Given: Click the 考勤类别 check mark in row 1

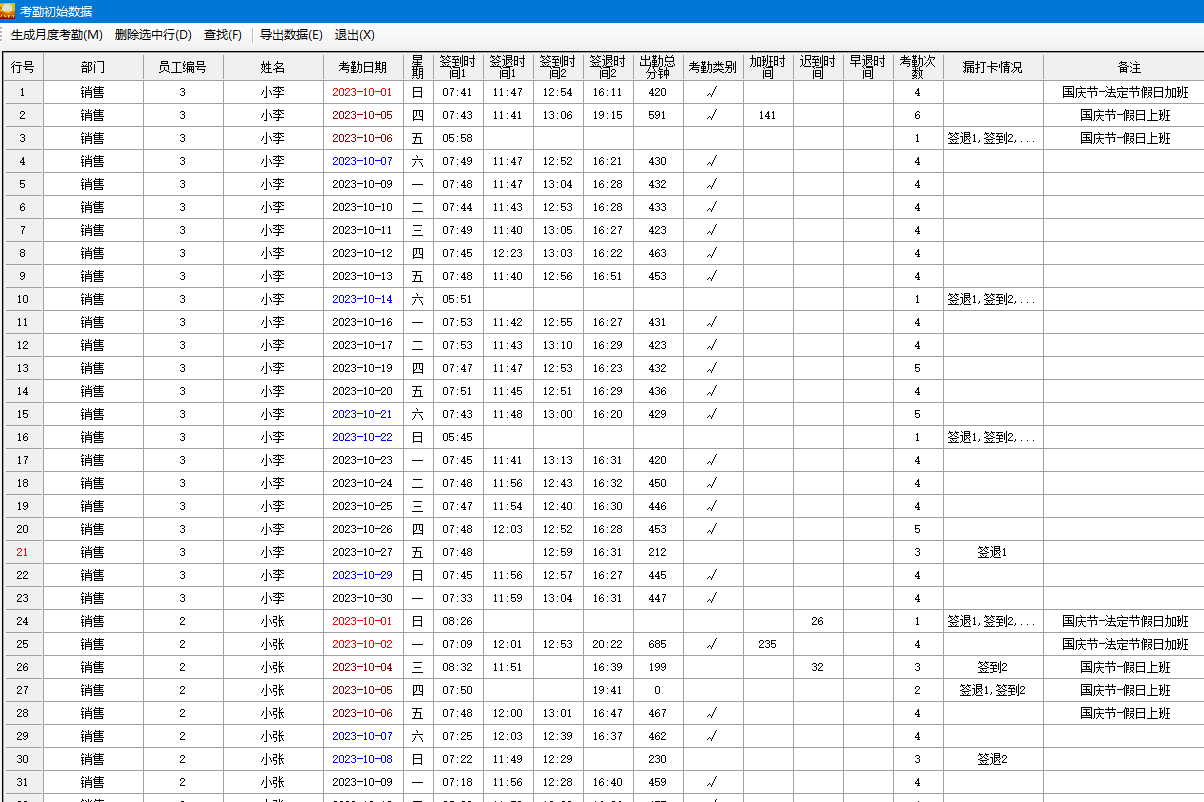Looking at the screenshot, I should pyautogui.click(x=712, y=92).
